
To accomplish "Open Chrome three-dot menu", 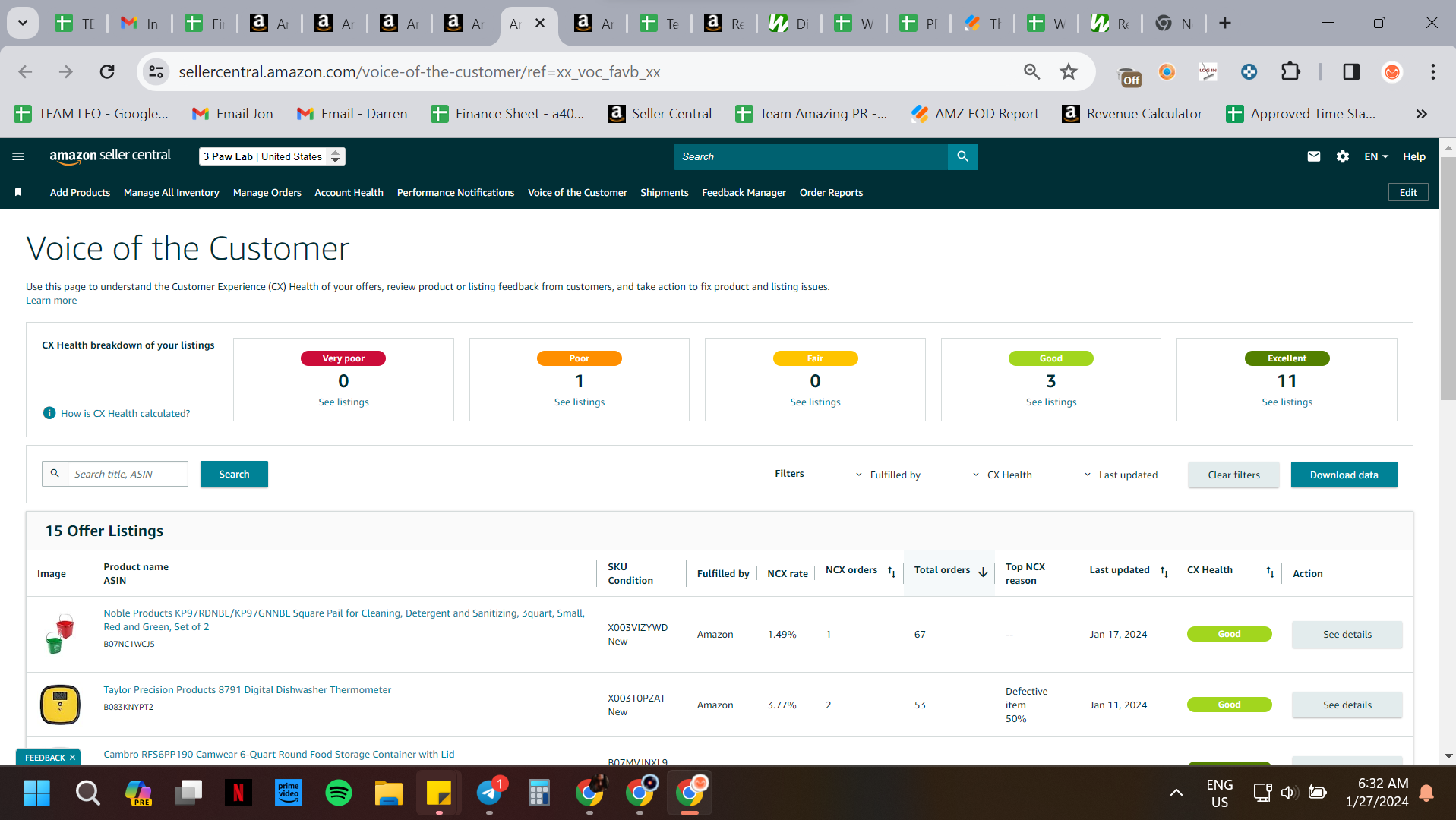I will 1432,72.
